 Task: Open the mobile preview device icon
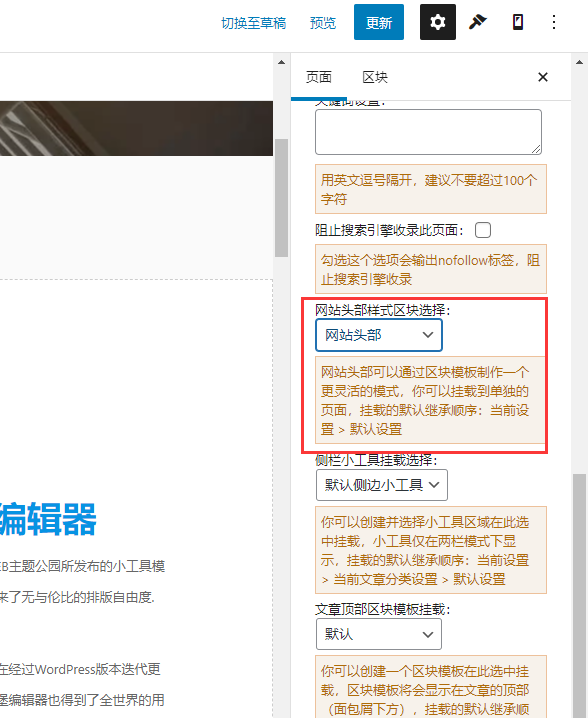click(517, 22)
